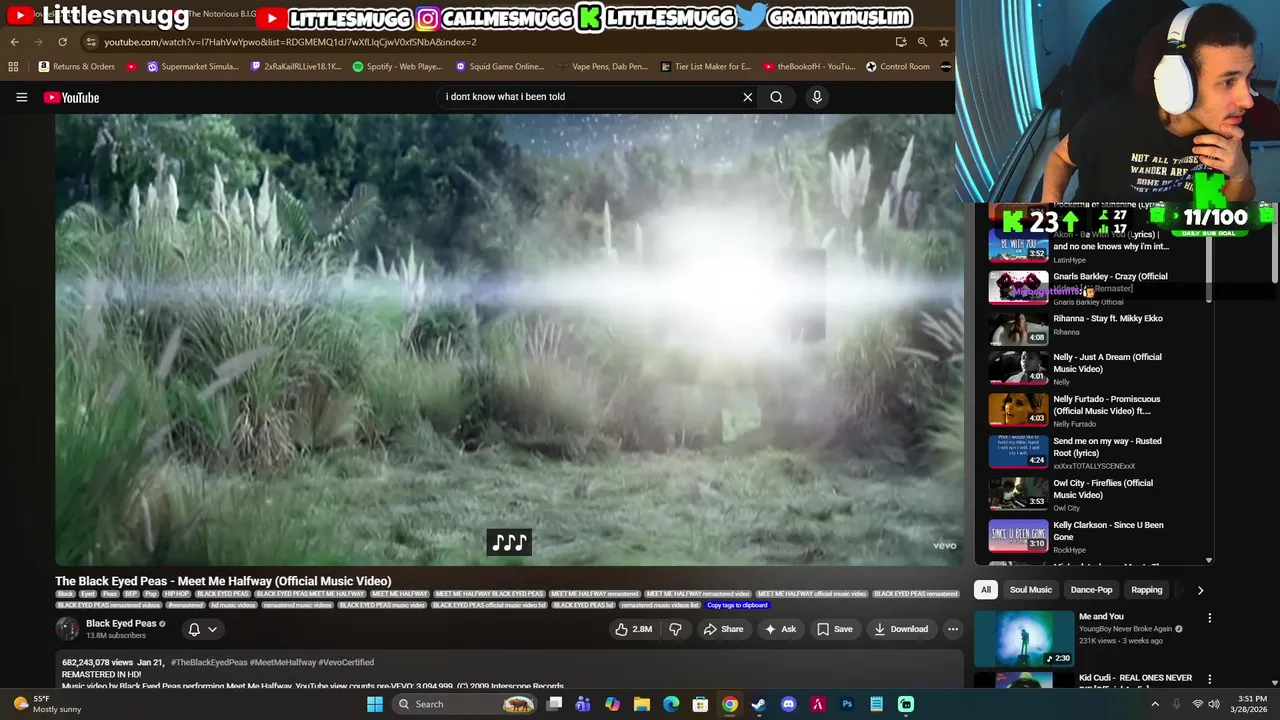Screen dimensions: 1280x720
Task: Open the Black Eyed Peas channel name
Action: (x=121, y=624)
